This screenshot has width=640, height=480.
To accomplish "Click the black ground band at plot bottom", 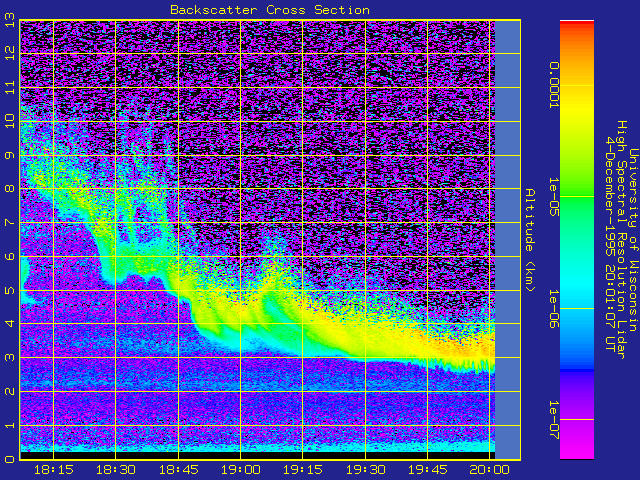I will pyautogui.click(x=258, y=456).
